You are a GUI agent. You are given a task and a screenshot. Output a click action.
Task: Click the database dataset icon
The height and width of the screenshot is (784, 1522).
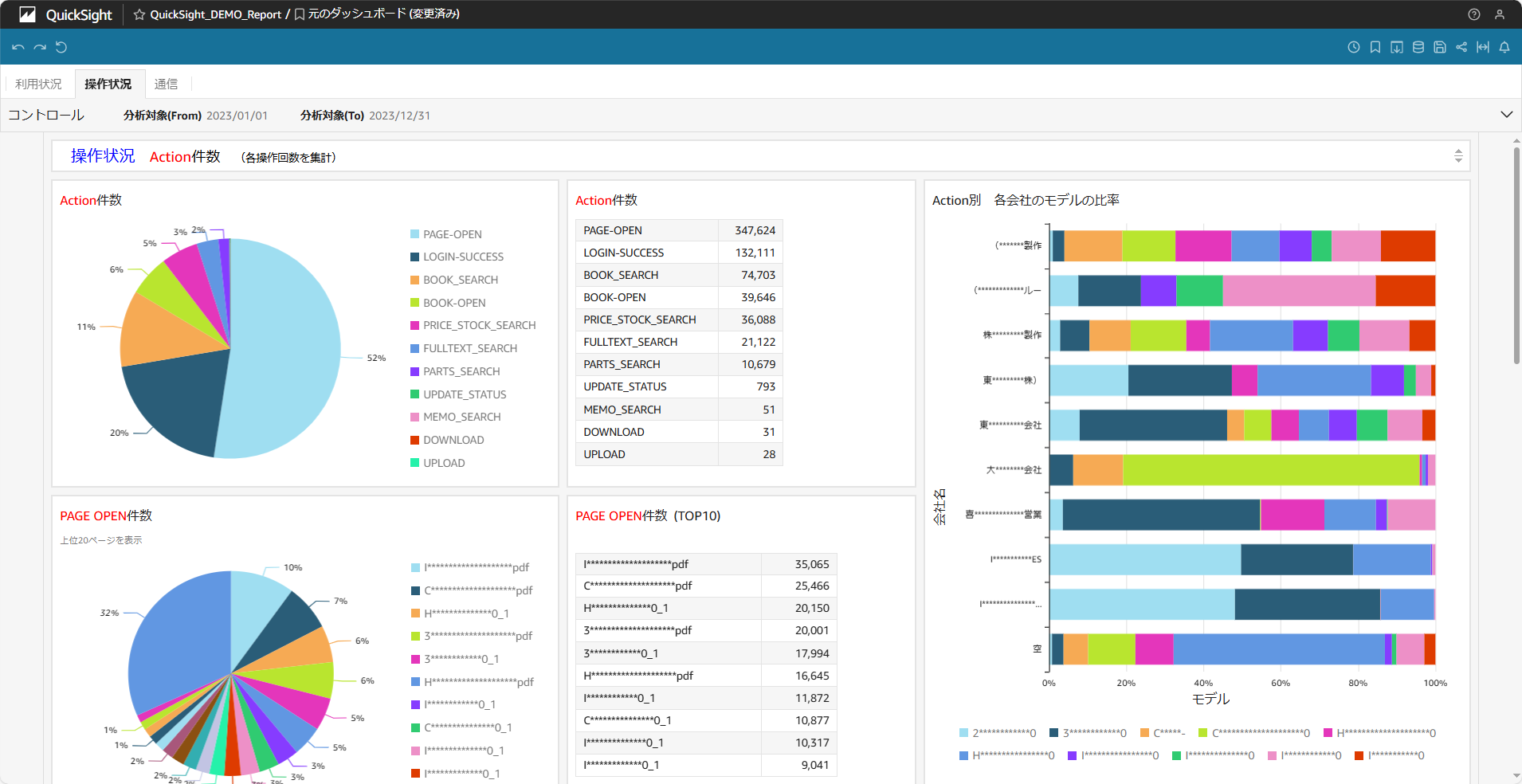1418,47
